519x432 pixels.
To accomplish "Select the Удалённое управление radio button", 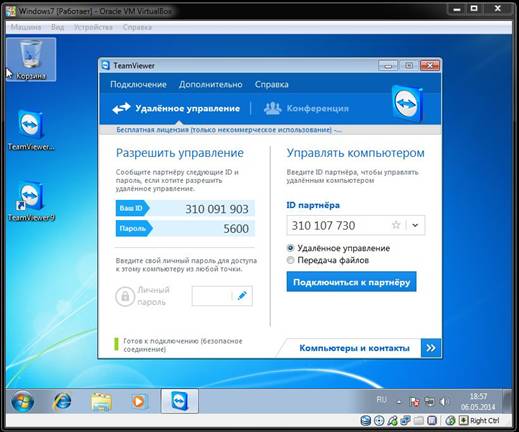I will pyautogui.click(x=290, y=248).
